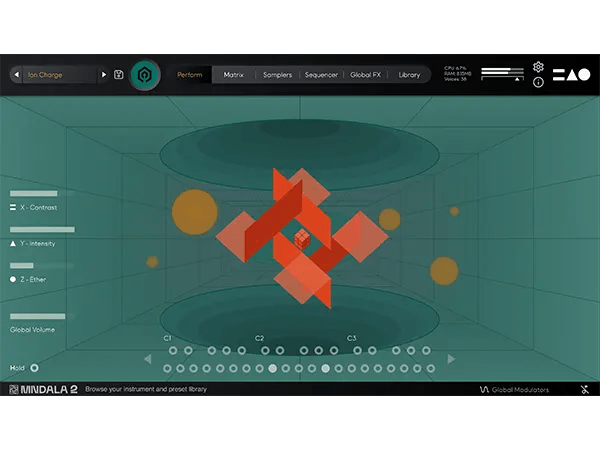This screenshot has height=450, width=600.
Task: Click the white circle shape icon in header
Action: (x=584, y=75)
